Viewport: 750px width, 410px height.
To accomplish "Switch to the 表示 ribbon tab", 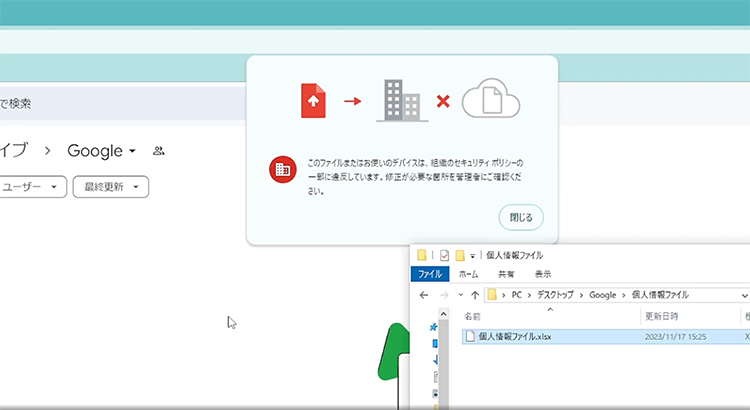I will (x=543, y=274).
